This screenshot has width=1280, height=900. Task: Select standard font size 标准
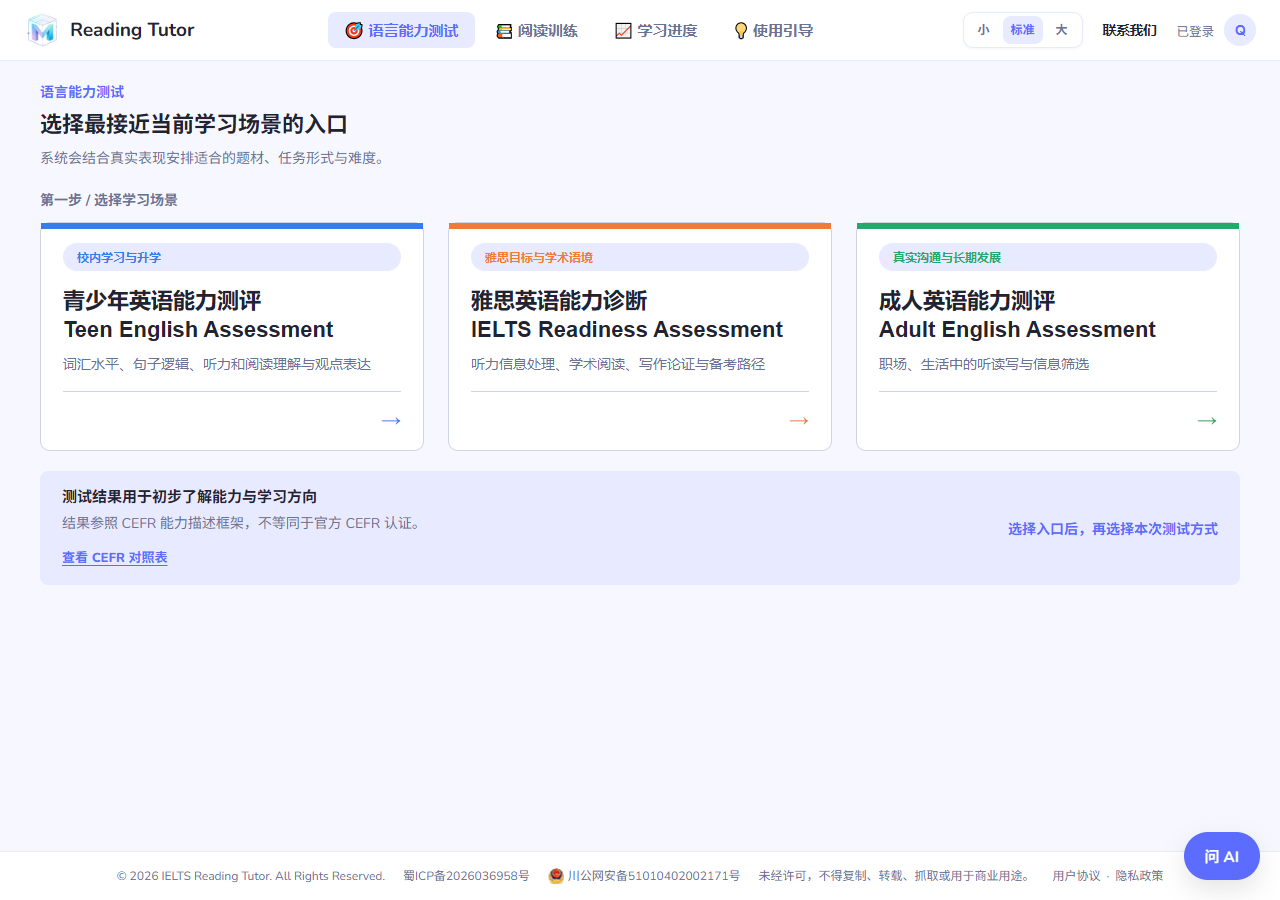click(x=1022, y=30)
